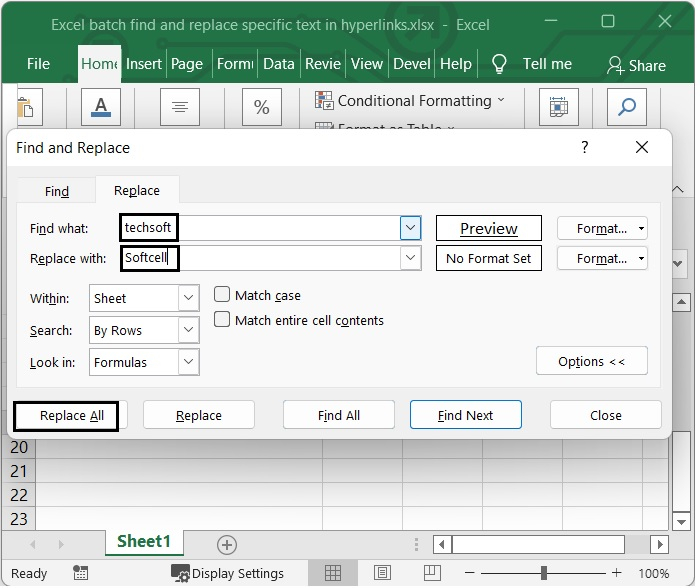Tick Match entire cell contents
Image resolution: width=700 pixels, height=588 pixels.
point(223,320)
